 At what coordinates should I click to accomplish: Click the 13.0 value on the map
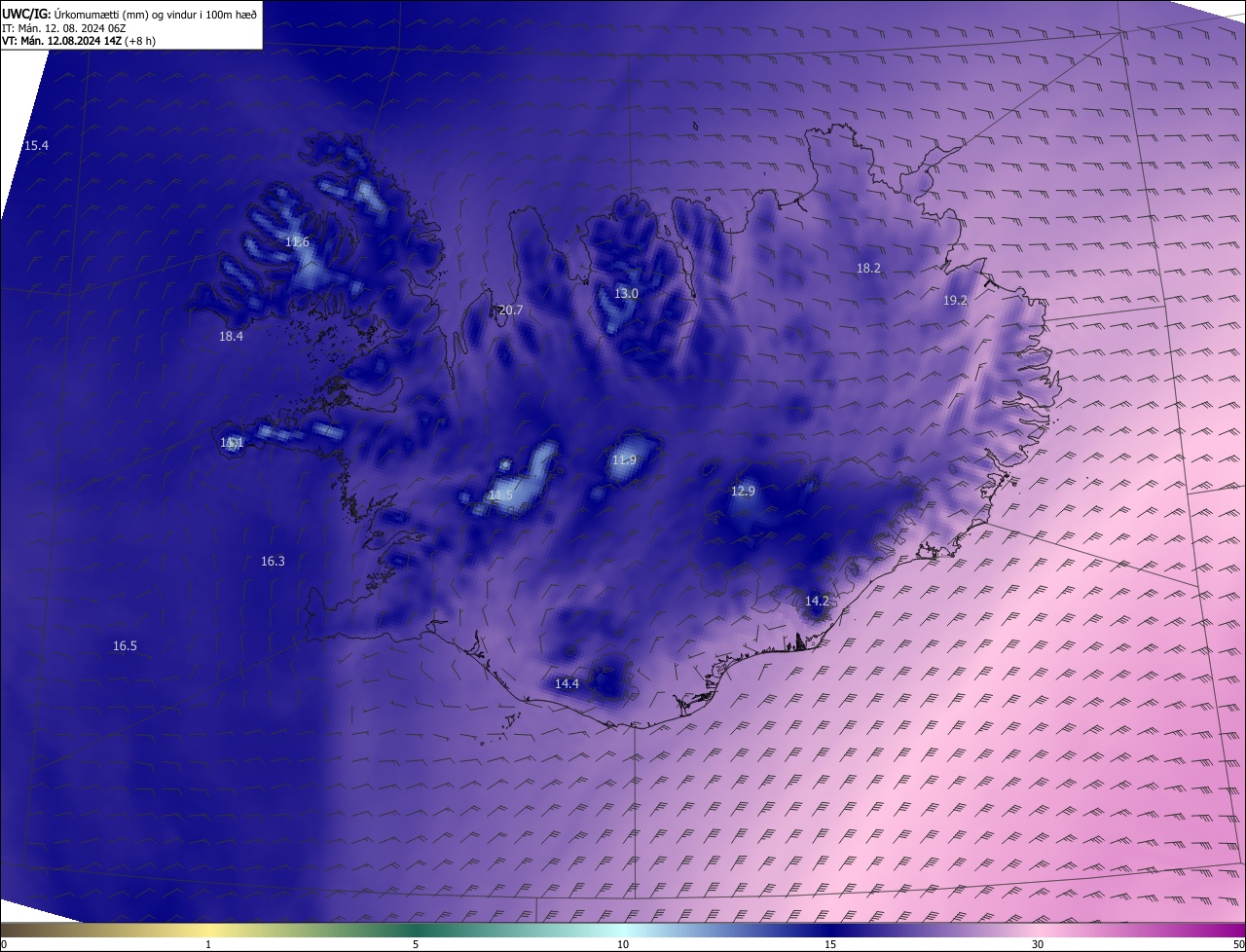626,294
